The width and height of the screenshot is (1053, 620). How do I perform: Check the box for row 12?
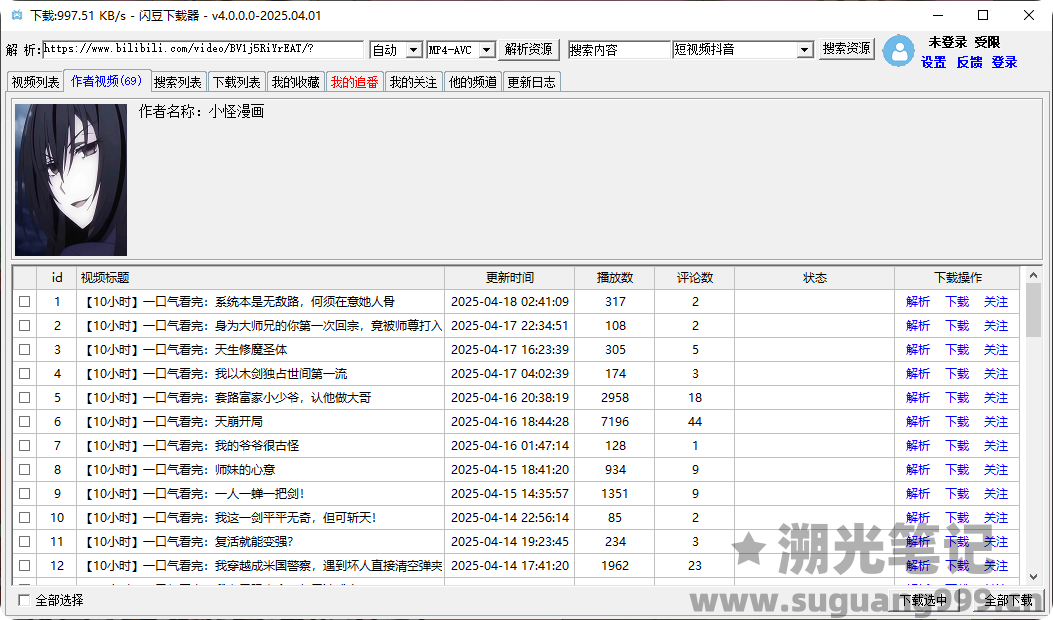click(25, 566)
